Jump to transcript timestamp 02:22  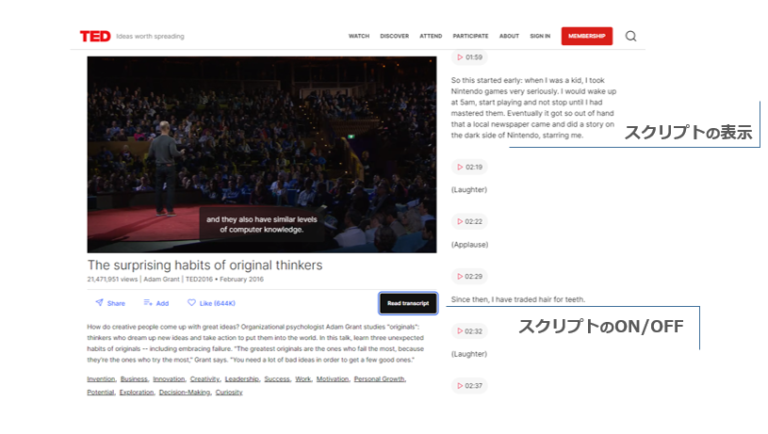[469, 221]
